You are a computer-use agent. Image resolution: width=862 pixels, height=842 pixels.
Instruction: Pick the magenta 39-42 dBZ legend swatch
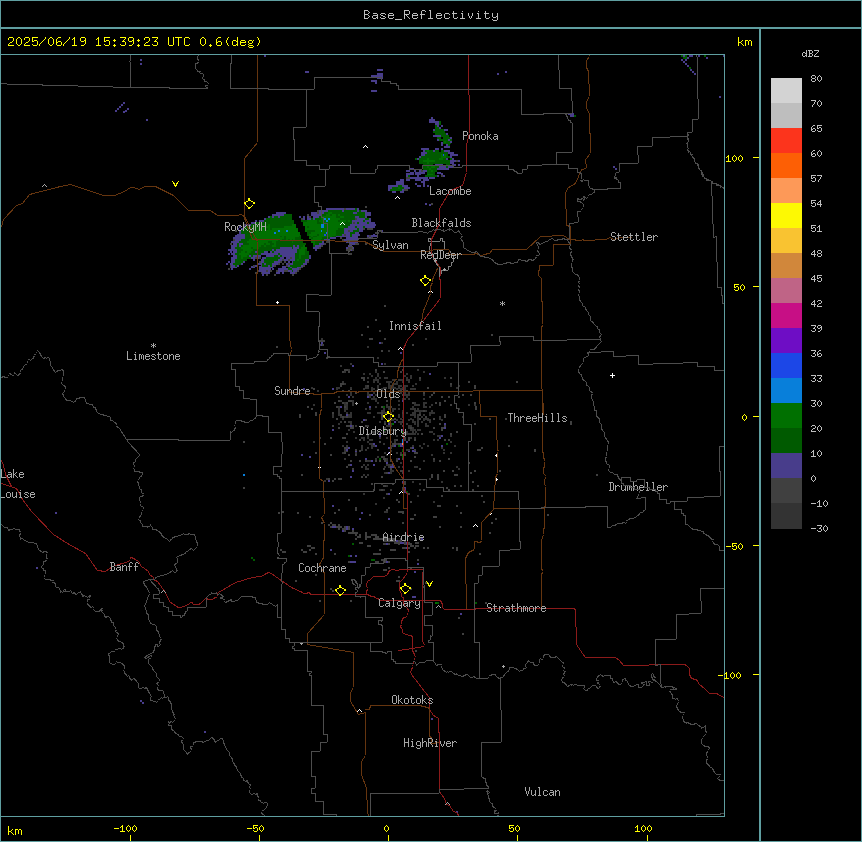tap(786, 315)
